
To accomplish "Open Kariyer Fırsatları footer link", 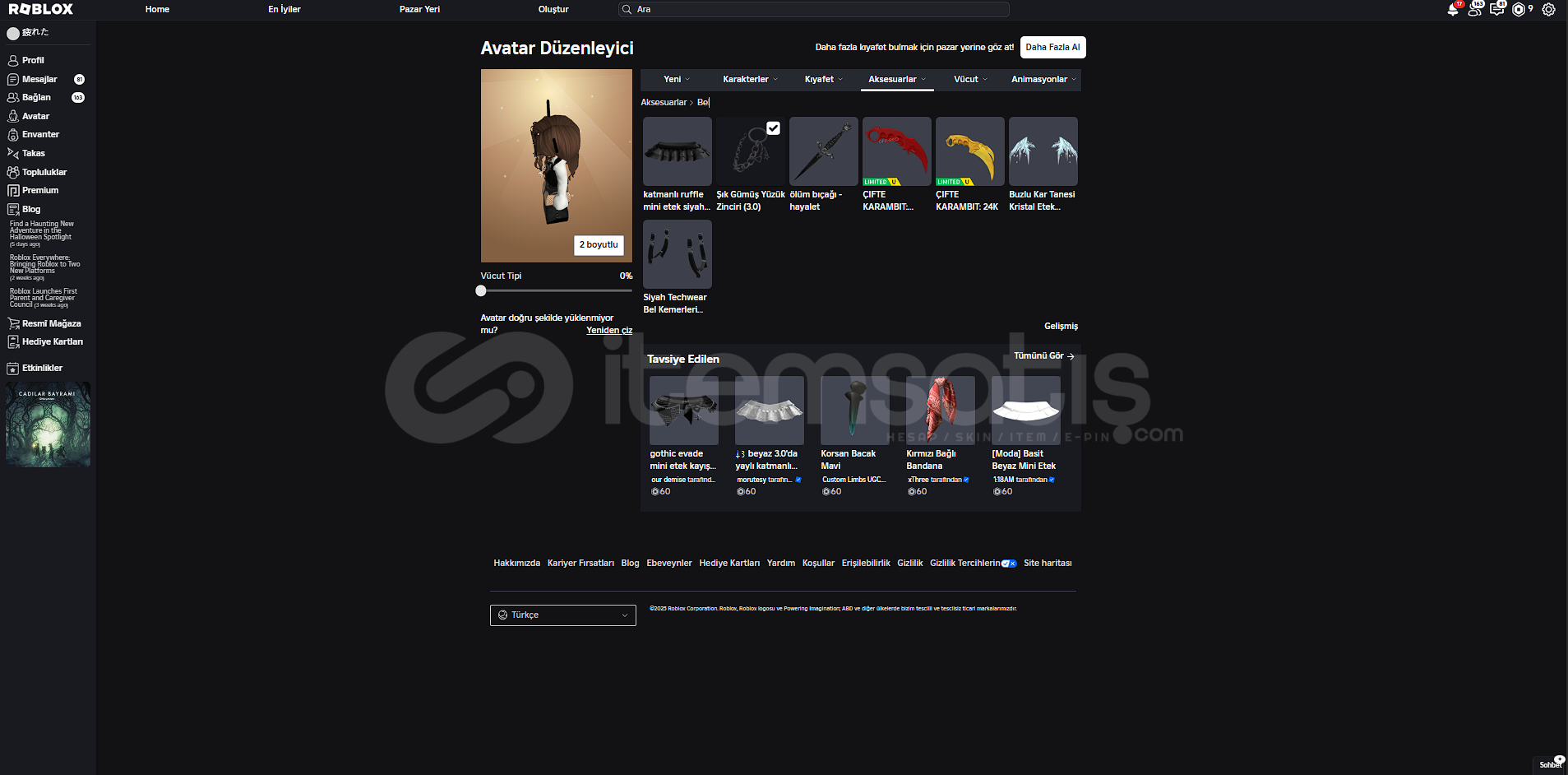I will click(580, 563).
